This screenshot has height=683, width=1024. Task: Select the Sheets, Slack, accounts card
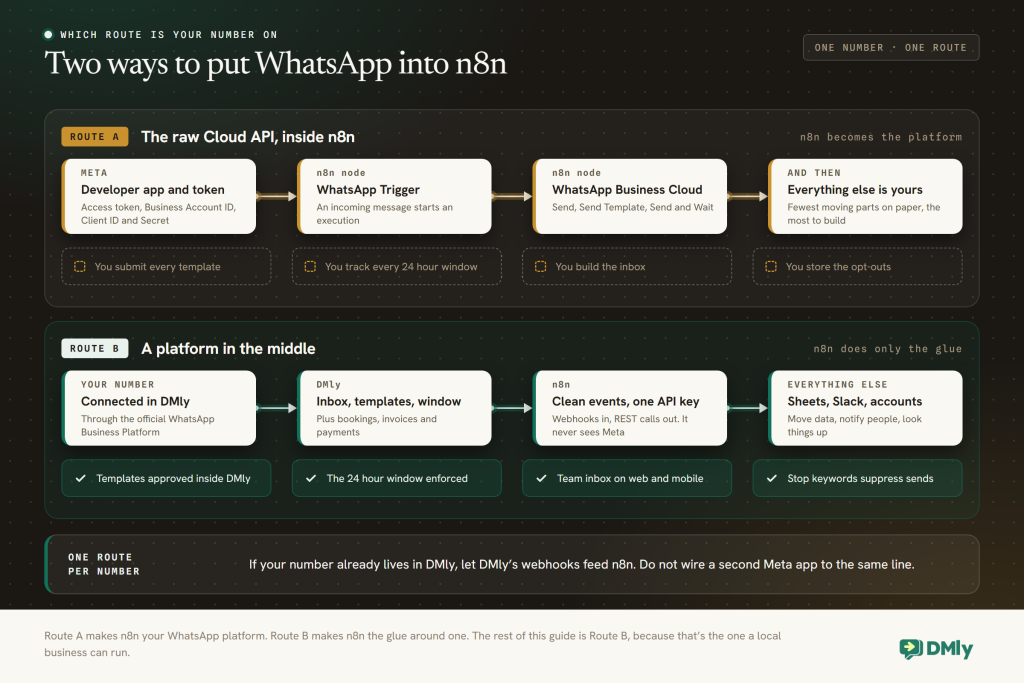tap(865, 408)
